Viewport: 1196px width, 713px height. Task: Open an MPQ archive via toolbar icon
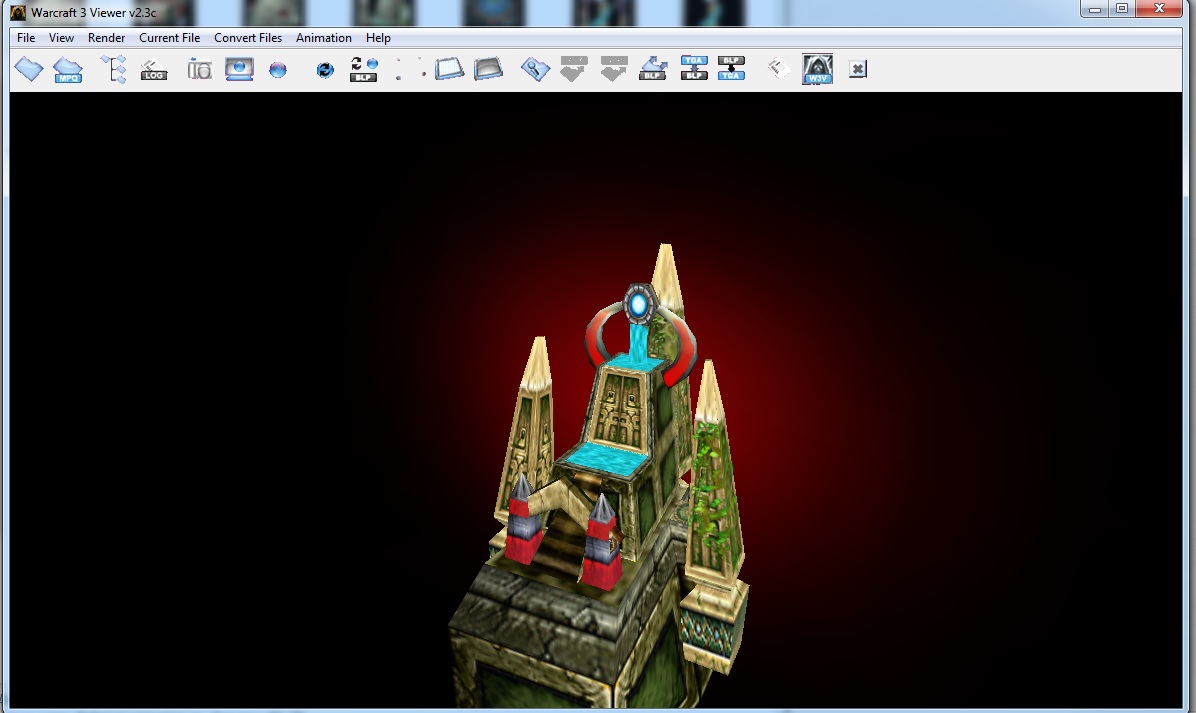(x=67, y=69)
